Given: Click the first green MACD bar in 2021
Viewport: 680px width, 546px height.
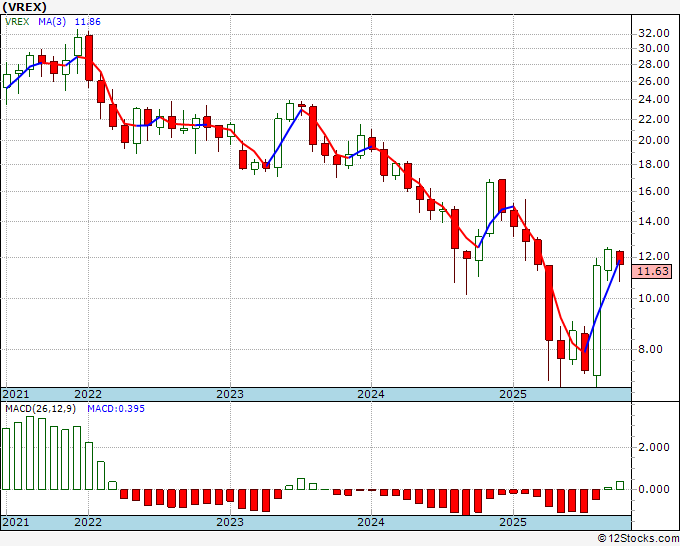Looking at the screenshot, I should tap(6, 459).
